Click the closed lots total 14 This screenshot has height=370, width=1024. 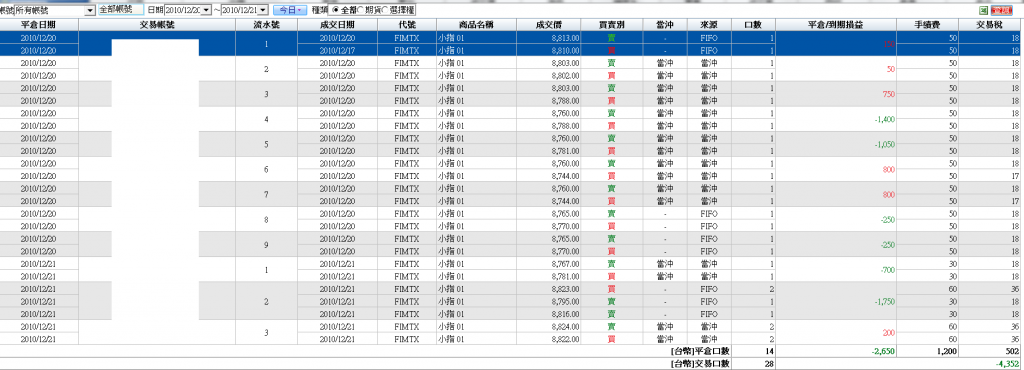(769, 351)
